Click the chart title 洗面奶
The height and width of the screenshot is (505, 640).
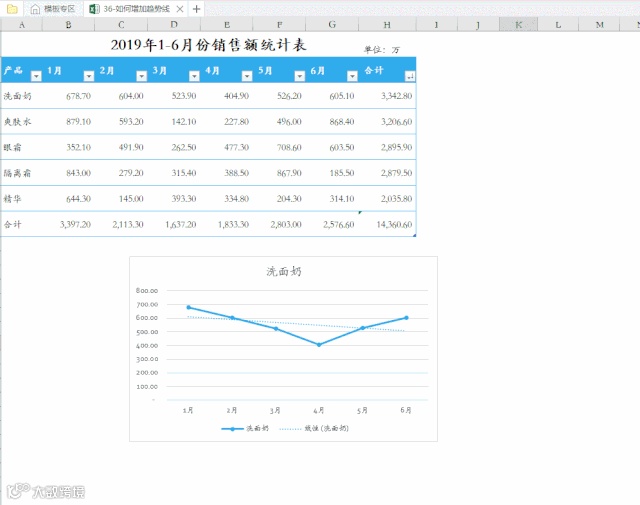[x=284, y=271]
